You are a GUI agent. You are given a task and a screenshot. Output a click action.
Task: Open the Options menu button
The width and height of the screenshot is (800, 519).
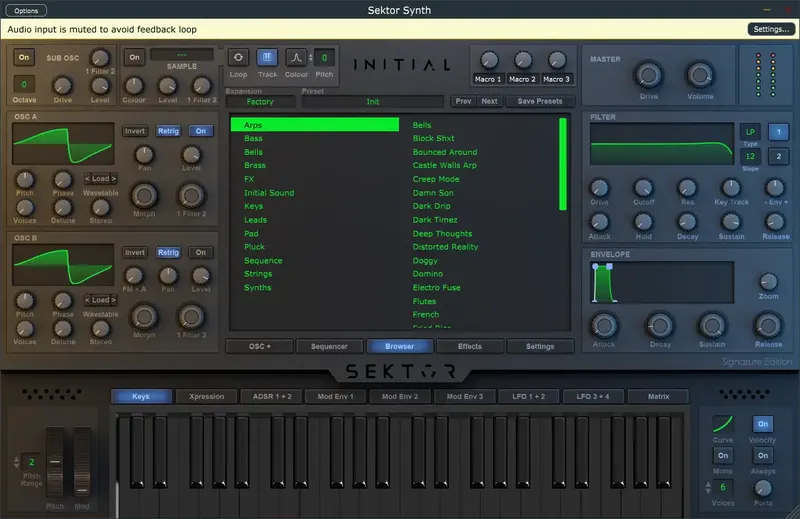[26, 10]
